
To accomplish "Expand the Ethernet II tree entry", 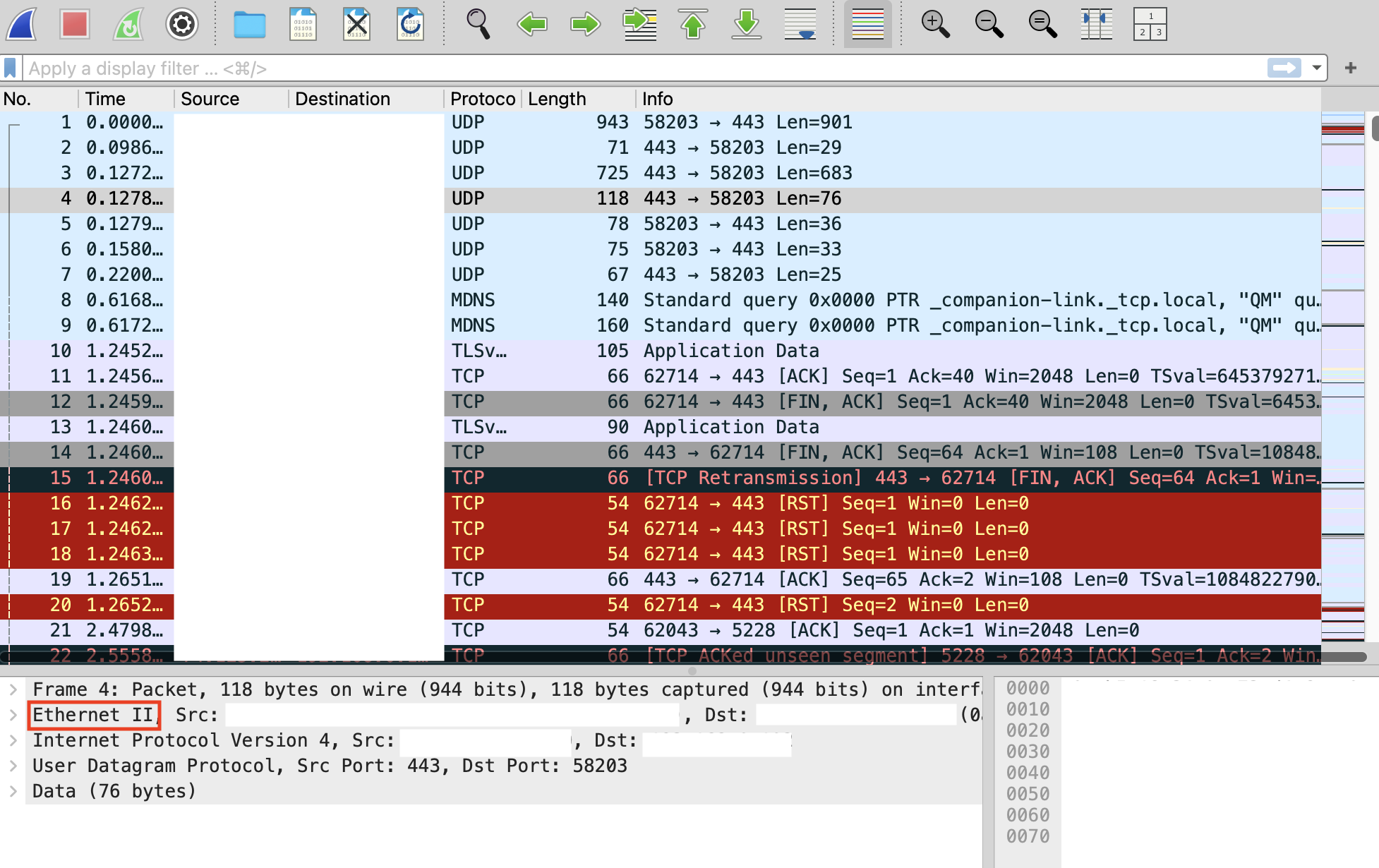I will (13, 715).
